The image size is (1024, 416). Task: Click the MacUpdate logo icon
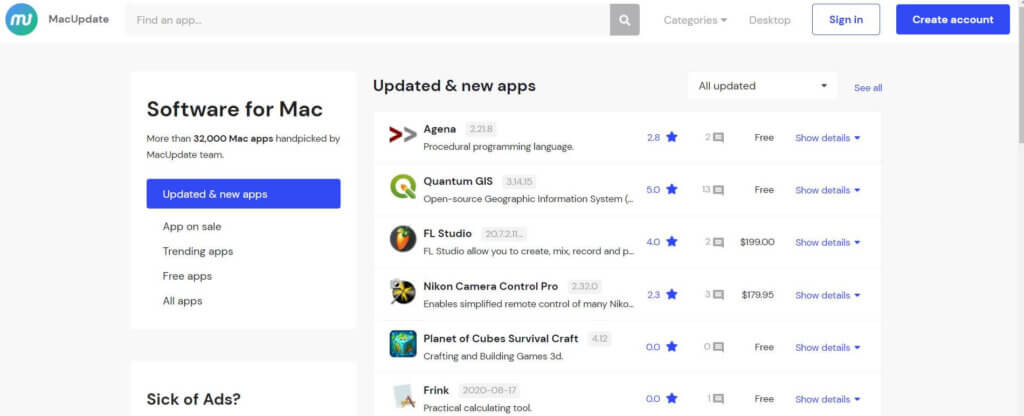click(x=22, y=20)
